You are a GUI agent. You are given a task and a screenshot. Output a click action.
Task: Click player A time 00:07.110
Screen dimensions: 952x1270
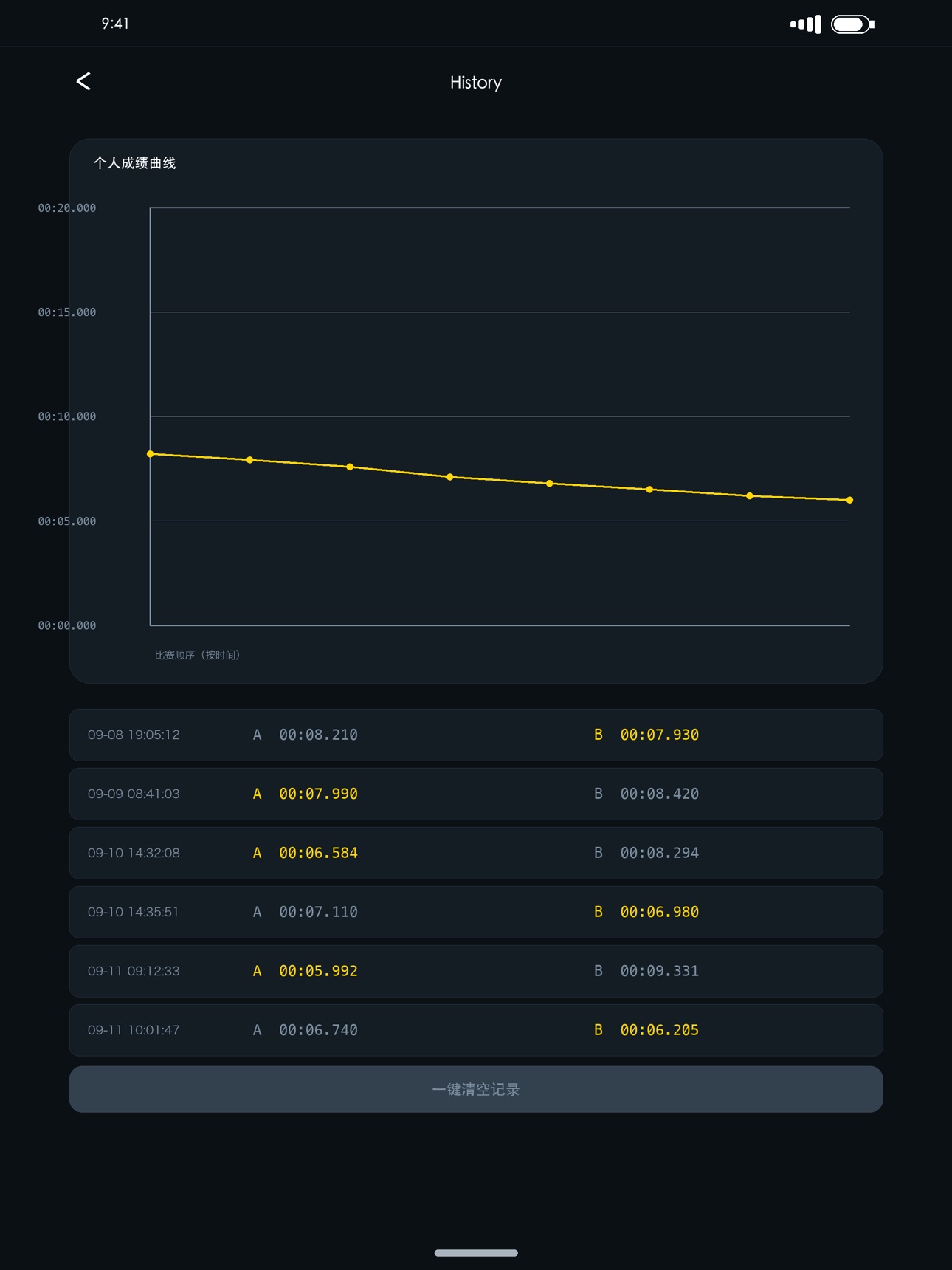click(318, 912)
